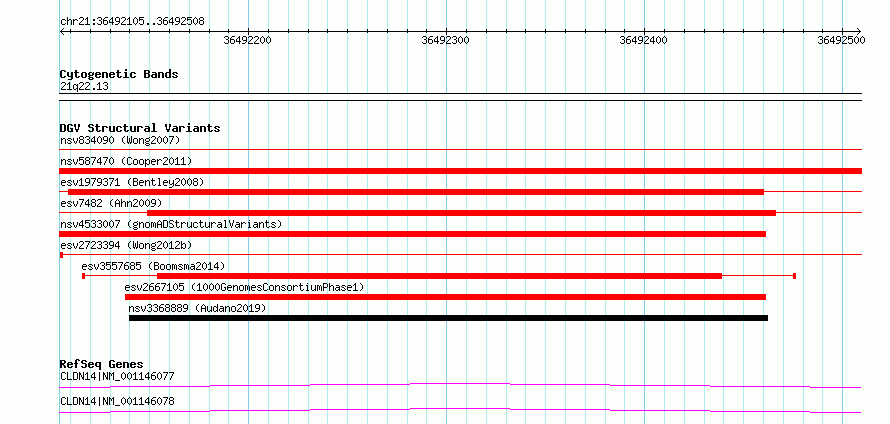
Task: Open the esv1979371 (Bentley2008) variant label
Action: click(132, 182)
